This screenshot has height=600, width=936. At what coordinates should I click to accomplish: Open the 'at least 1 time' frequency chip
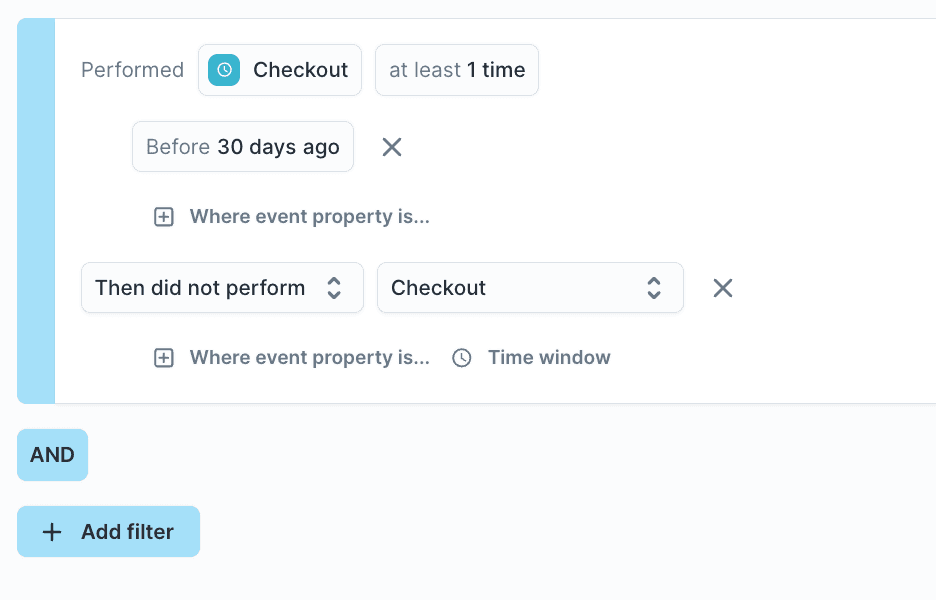pos(456,70)
